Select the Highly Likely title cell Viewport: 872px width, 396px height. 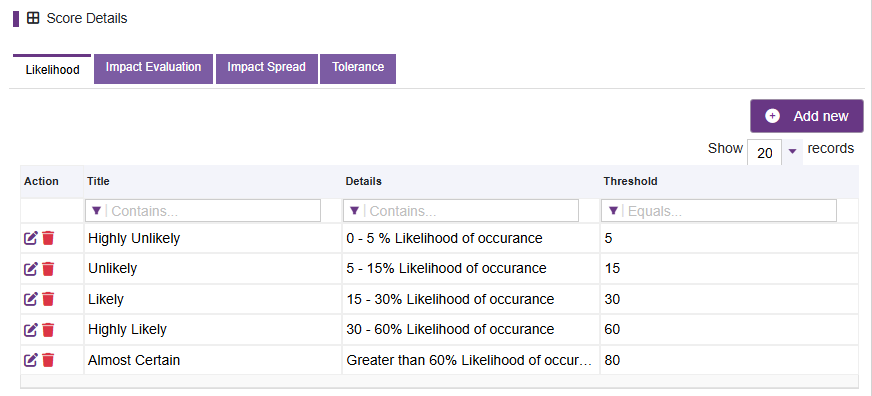(213, 330)
